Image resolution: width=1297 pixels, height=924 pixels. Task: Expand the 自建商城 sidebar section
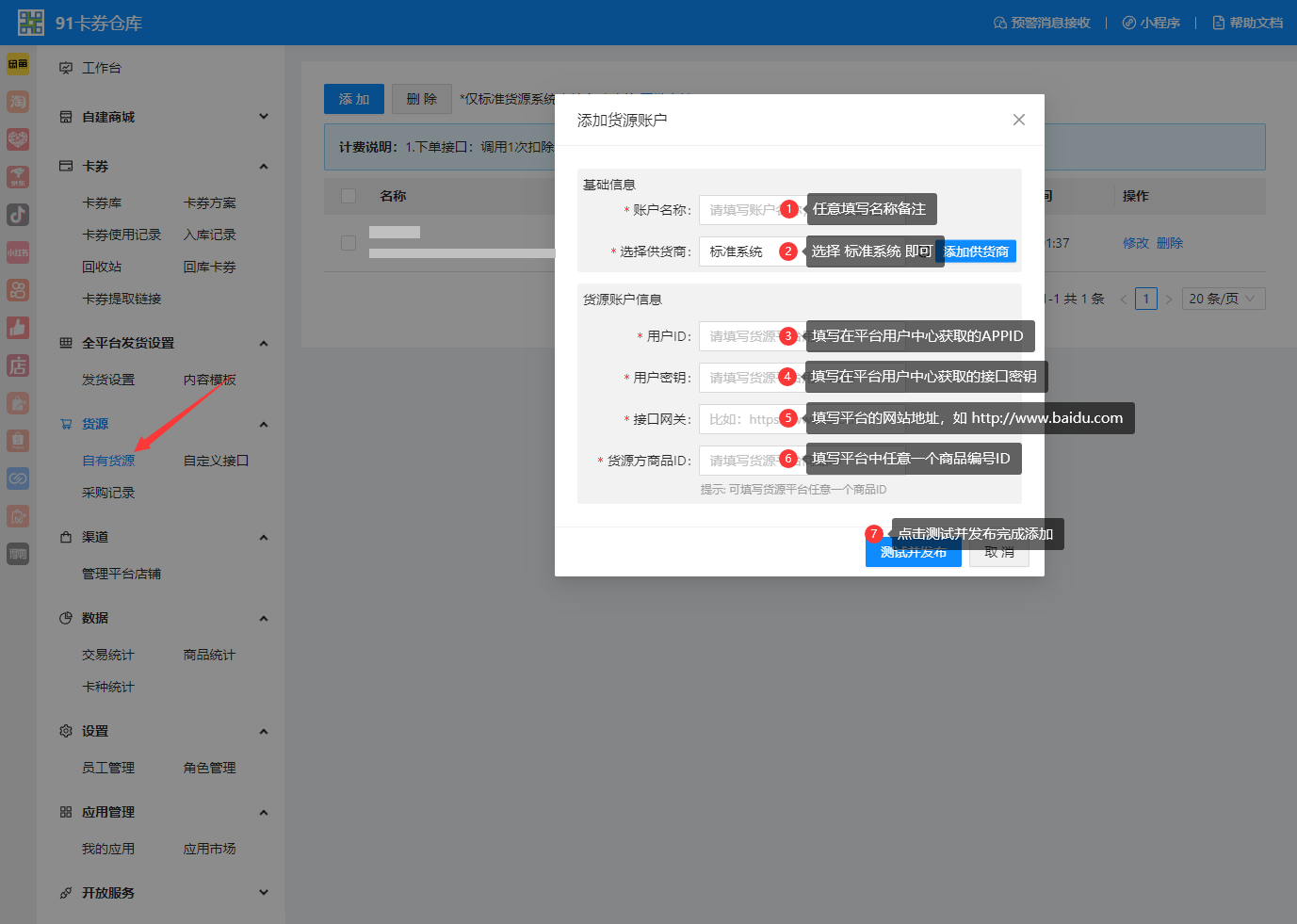[x=264, y=116]
